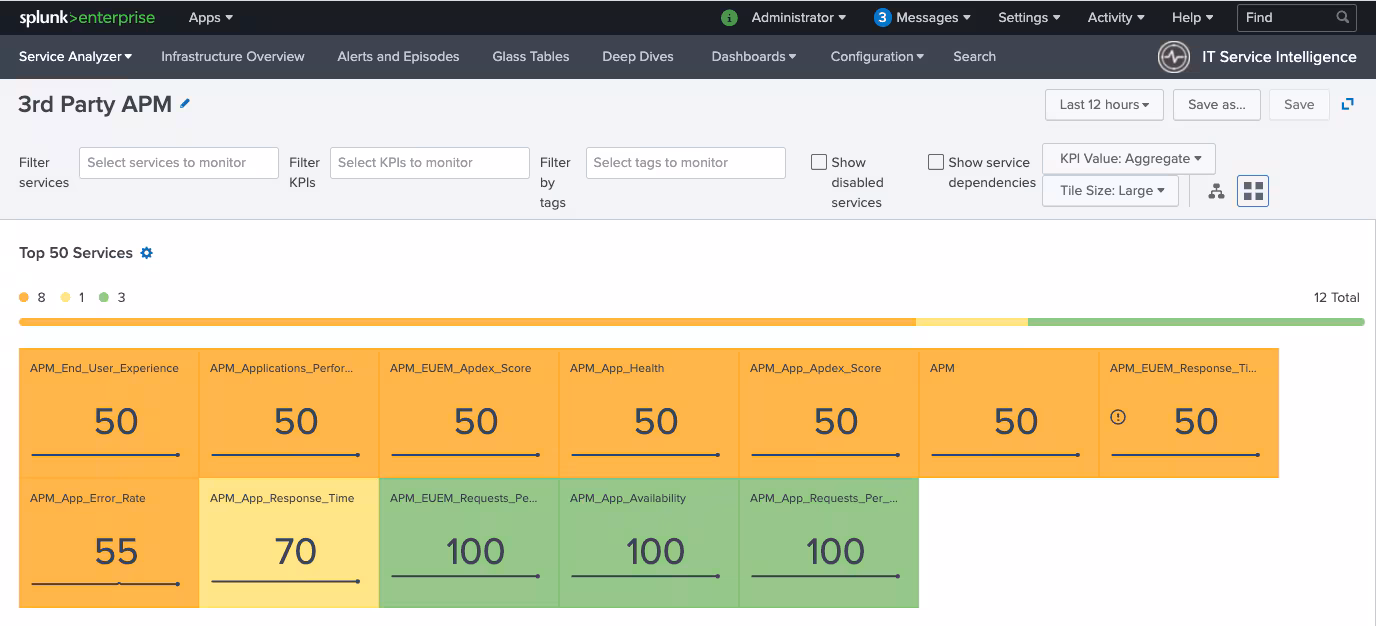
Task: Open the KPI Value: Aggregate dropdown
Action: point(1128,158)
